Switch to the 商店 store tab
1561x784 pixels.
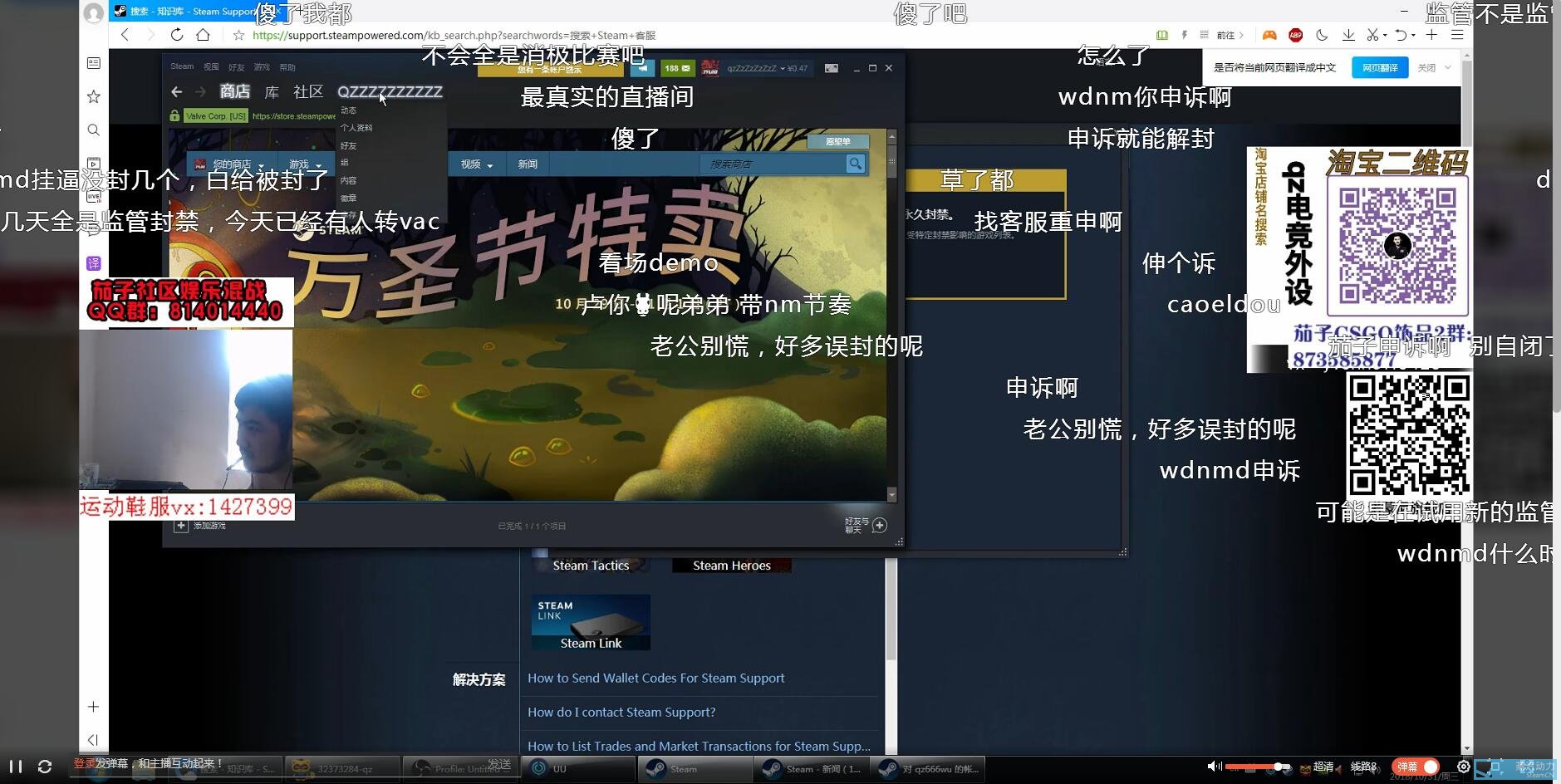(235, 91)
